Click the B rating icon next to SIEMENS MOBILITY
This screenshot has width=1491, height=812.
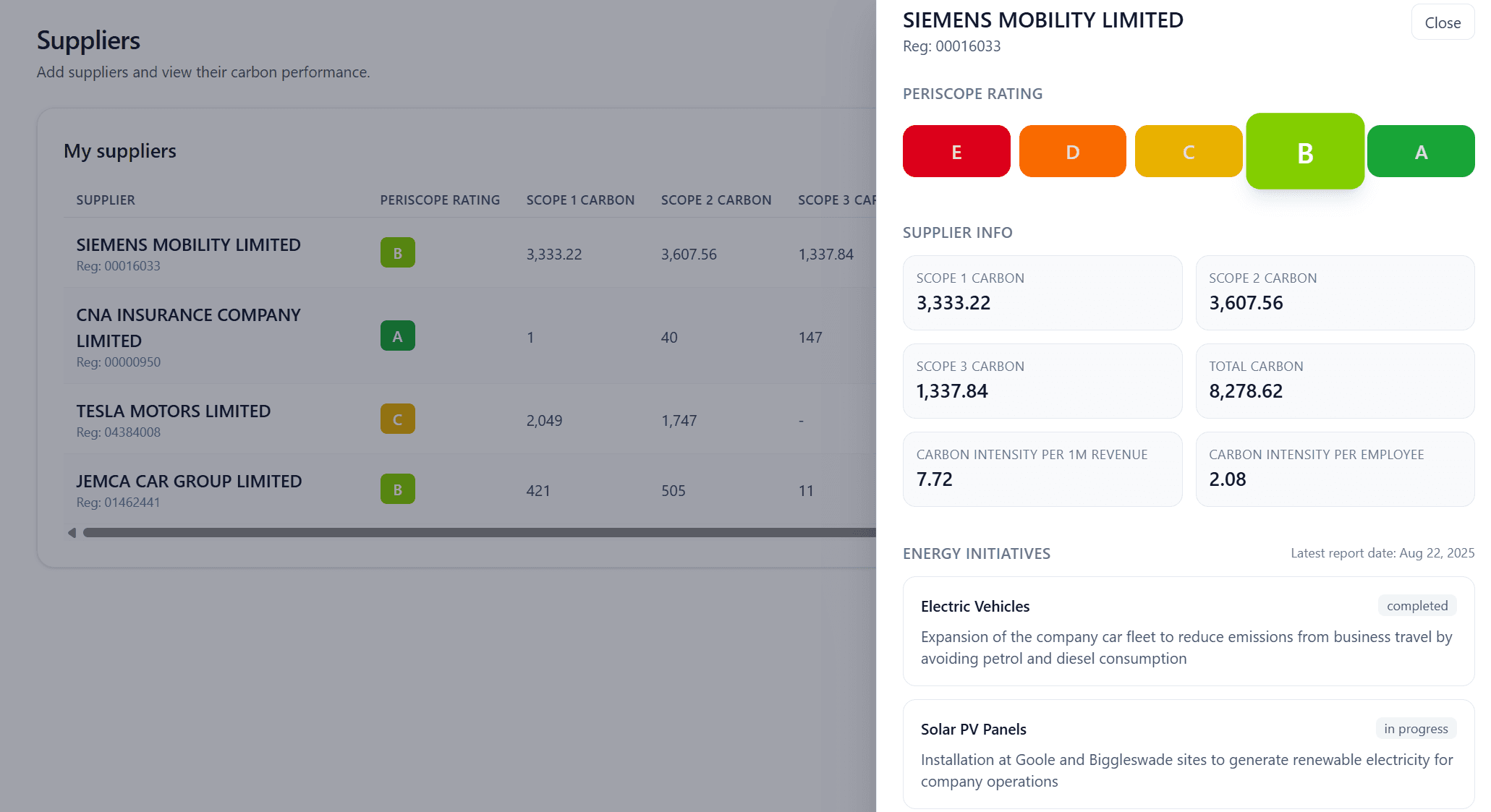point(397,253)
